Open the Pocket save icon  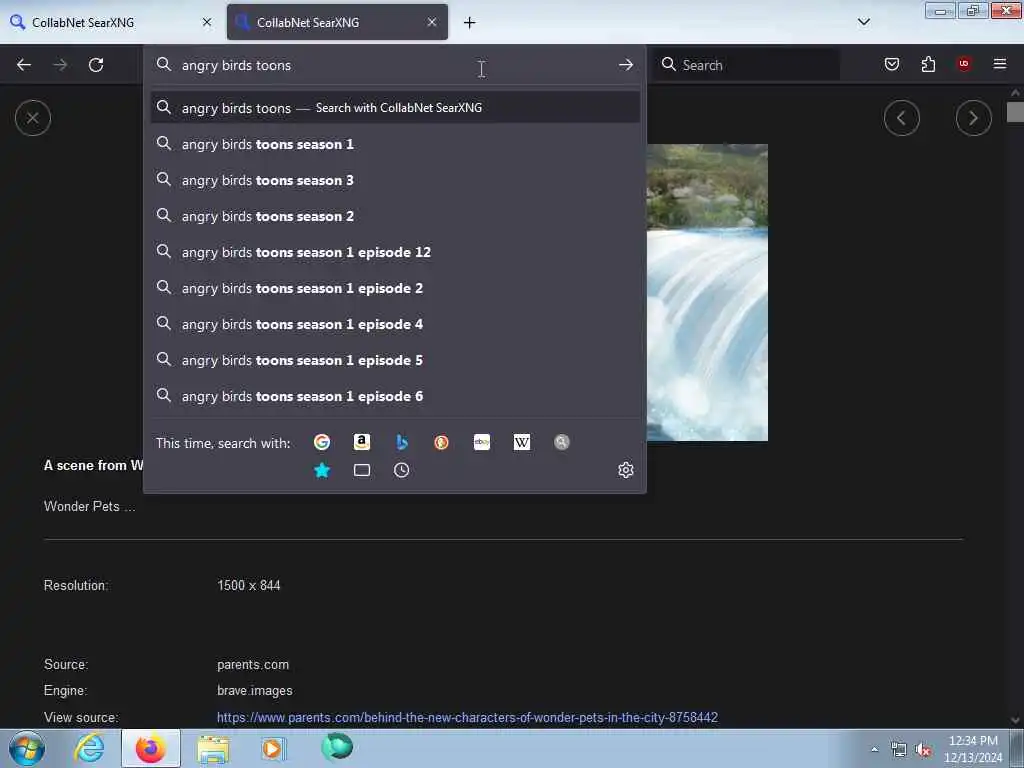[x=892, y=64]
